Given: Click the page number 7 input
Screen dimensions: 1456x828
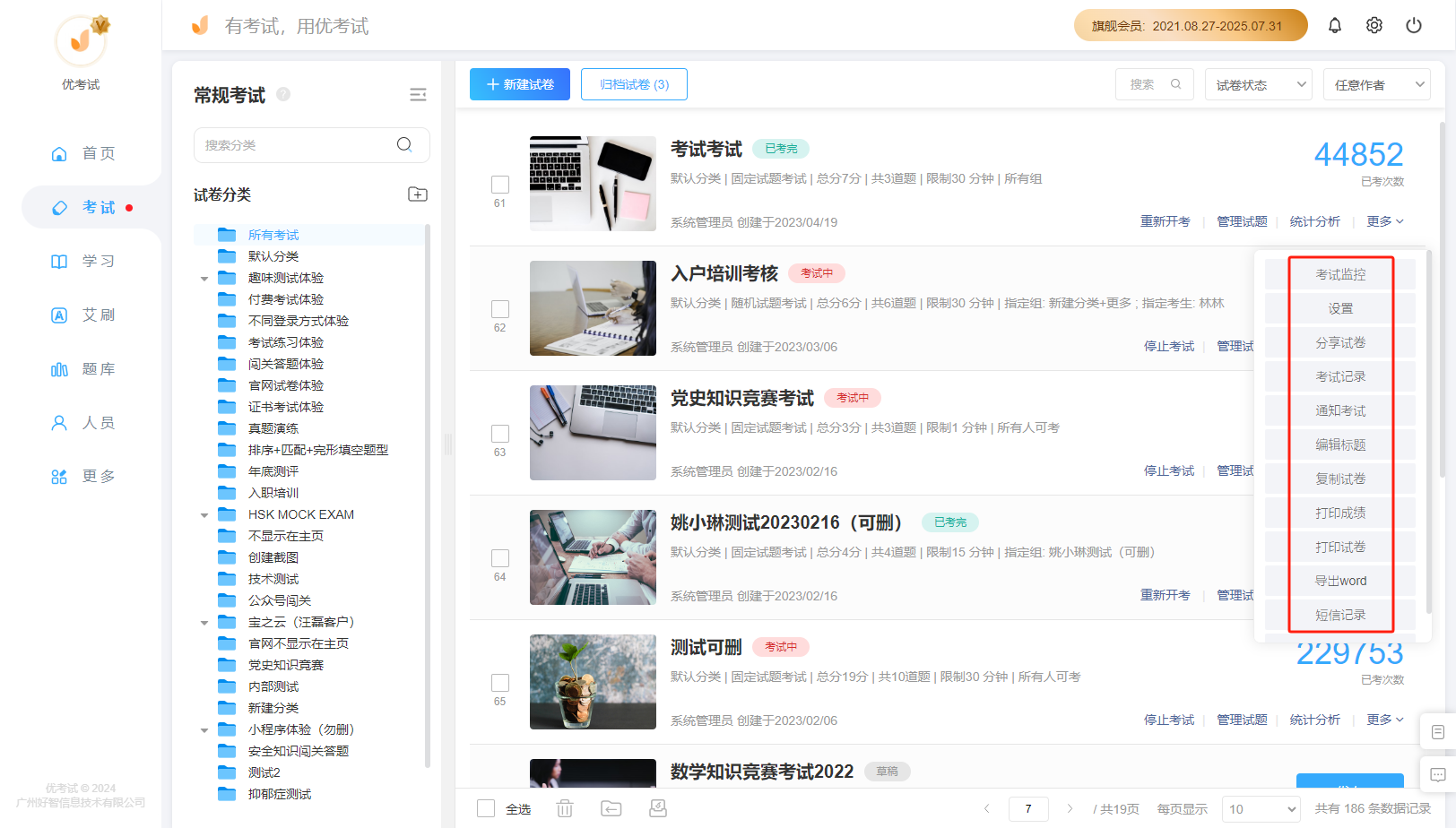Looking at the screenshot, I should tap(1028, 808).
